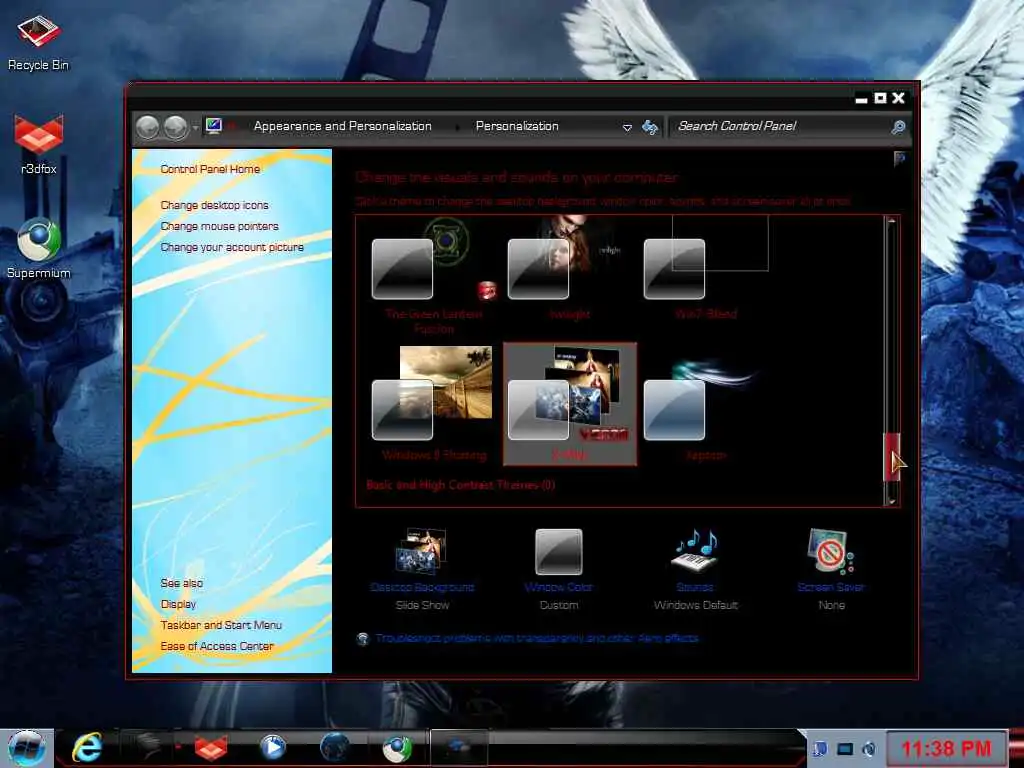The width and height of the screenshot is (1024, 768).
Task: Click the Control Panel monitor icon in address bar
Action: 214,126
